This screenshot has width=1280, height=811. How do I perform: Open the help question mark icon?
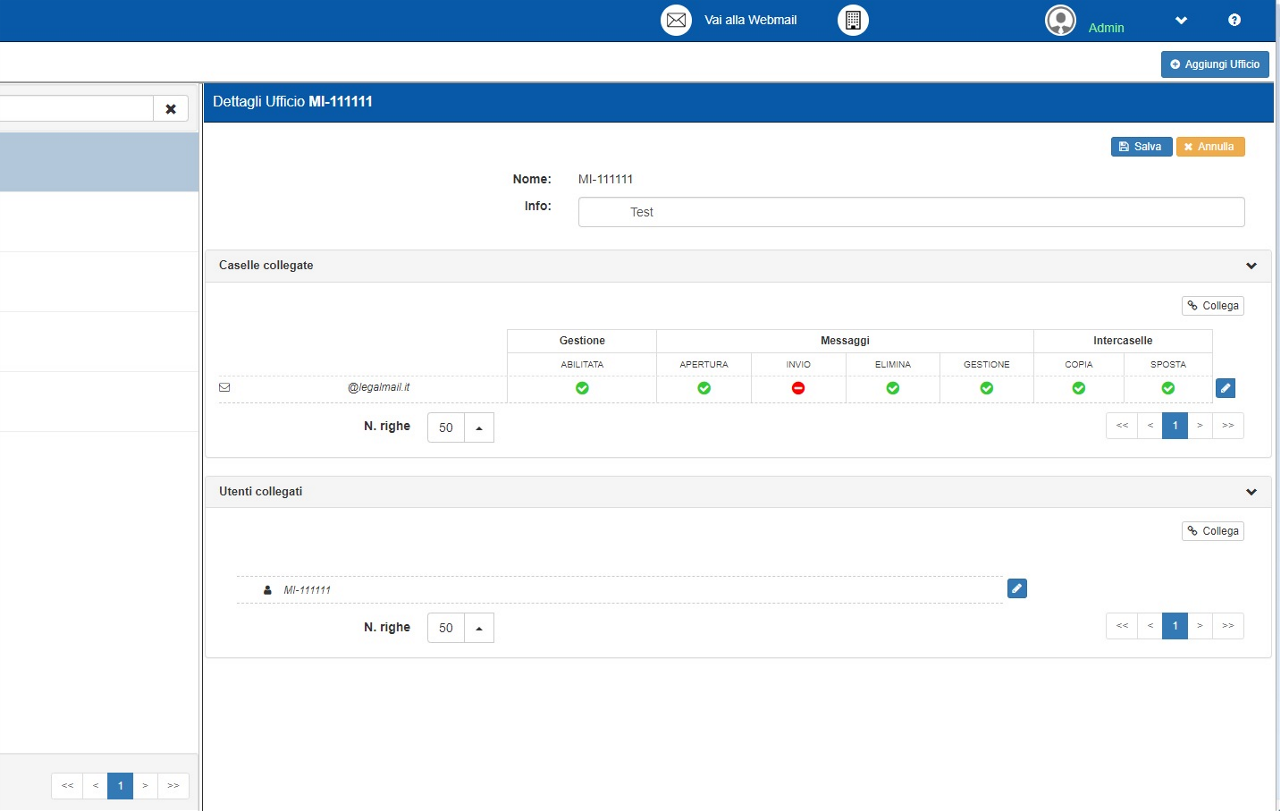click(x=1234, y=20)
